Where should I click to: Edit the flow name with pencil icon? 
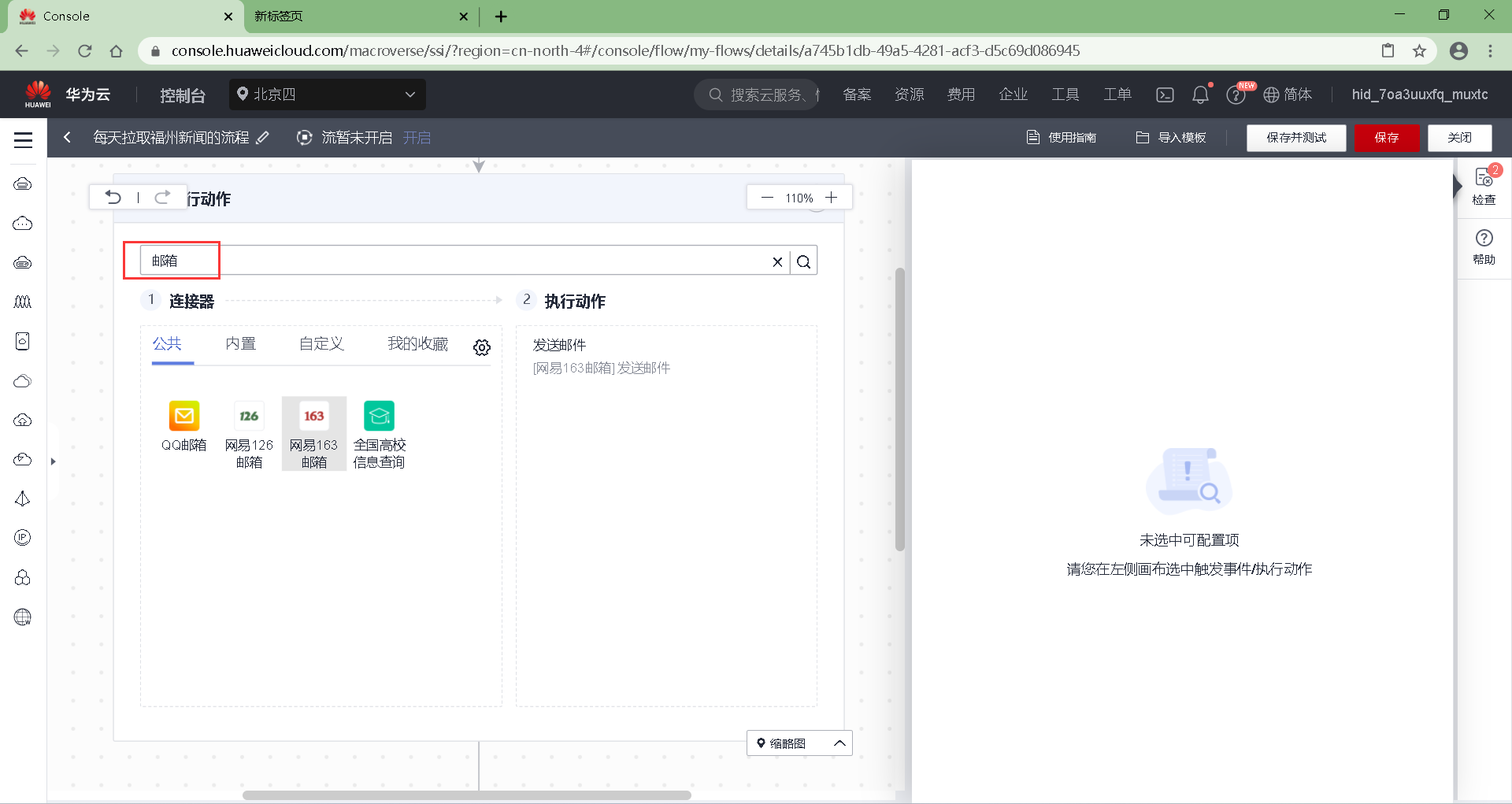pyautogui.click(x=263, y=137)
